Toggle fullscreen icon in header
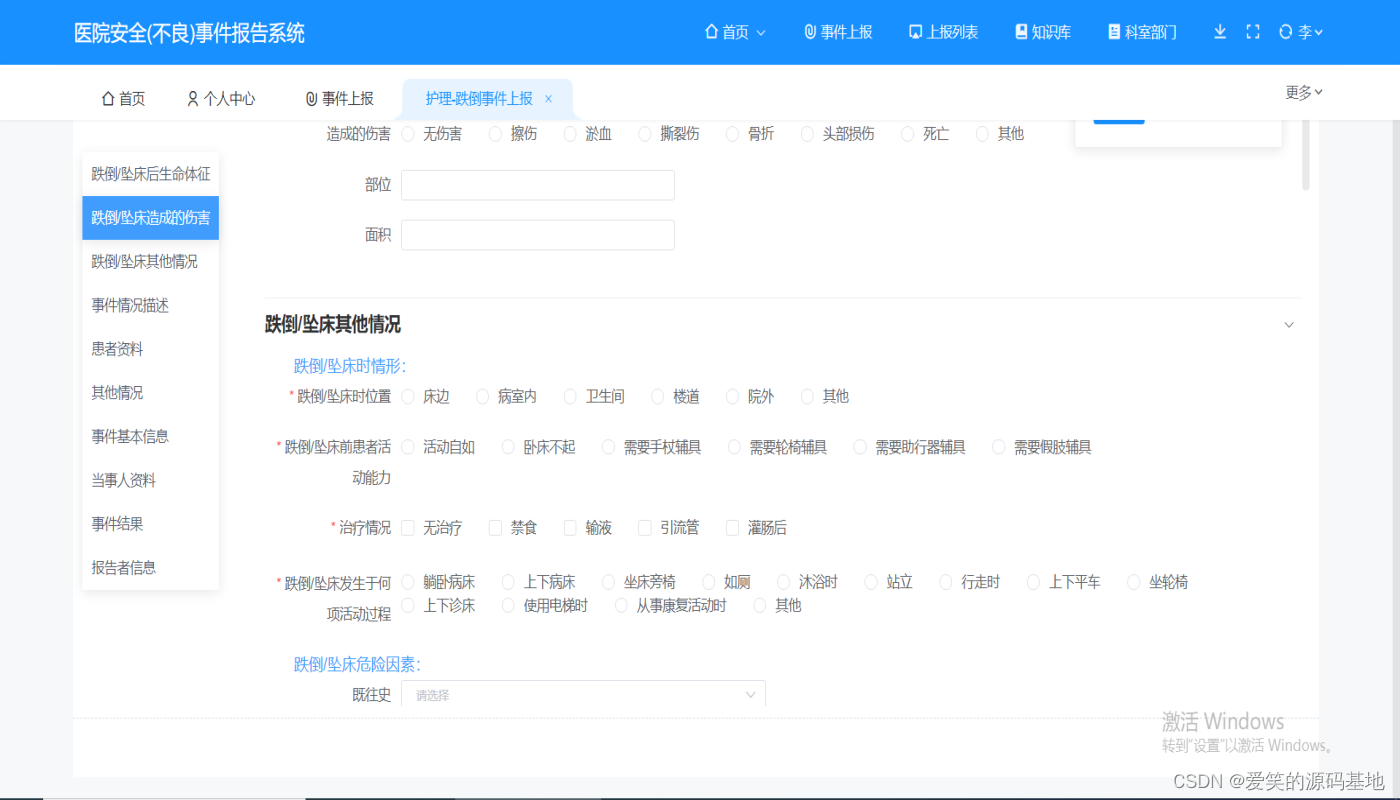This screenshot has height=800, width=1400. [x=1253, y=32]
